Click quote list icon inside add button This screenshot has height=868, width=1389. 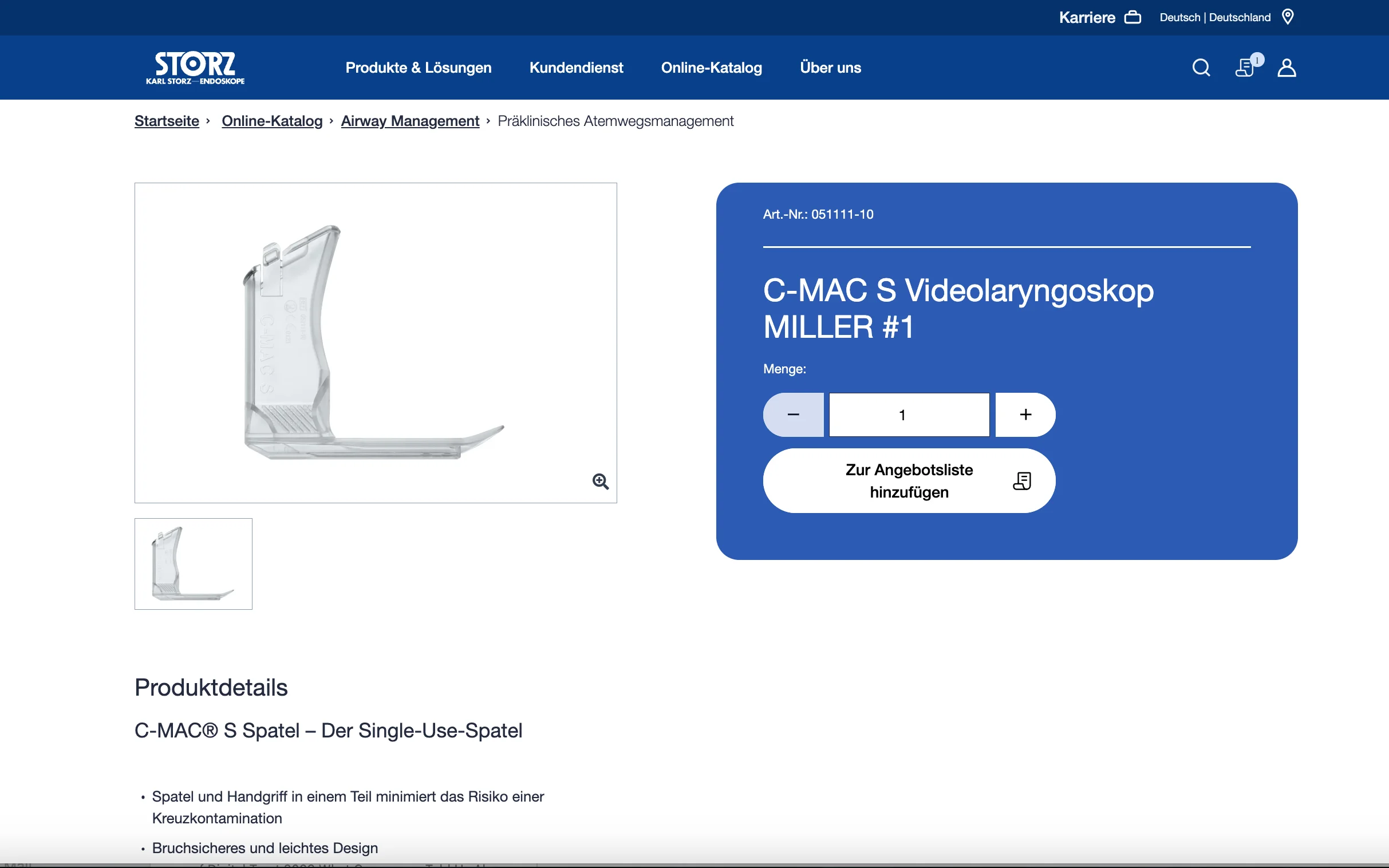pos(1021,480)
